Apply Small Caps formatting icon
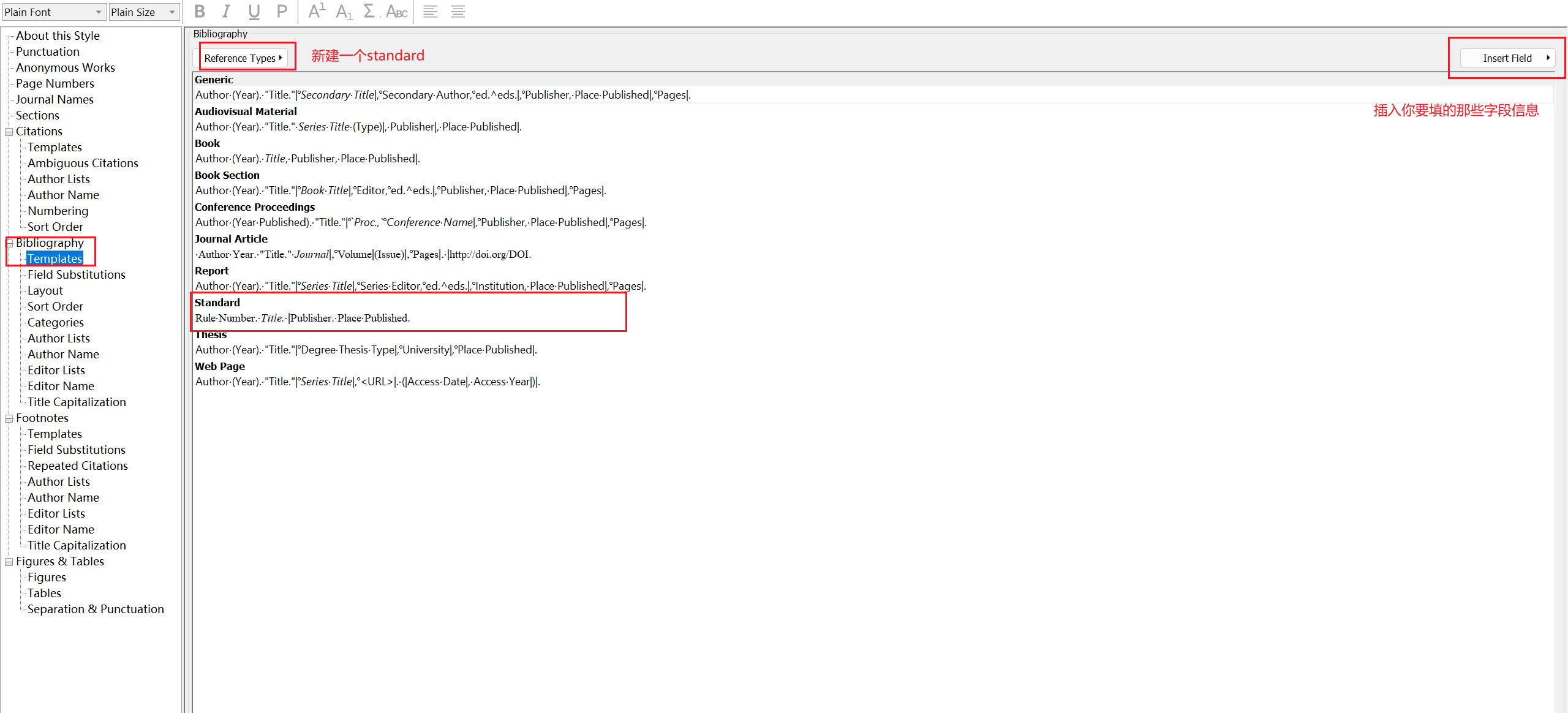This screenshot has width=1568, height=713. (x=397, y=12)
